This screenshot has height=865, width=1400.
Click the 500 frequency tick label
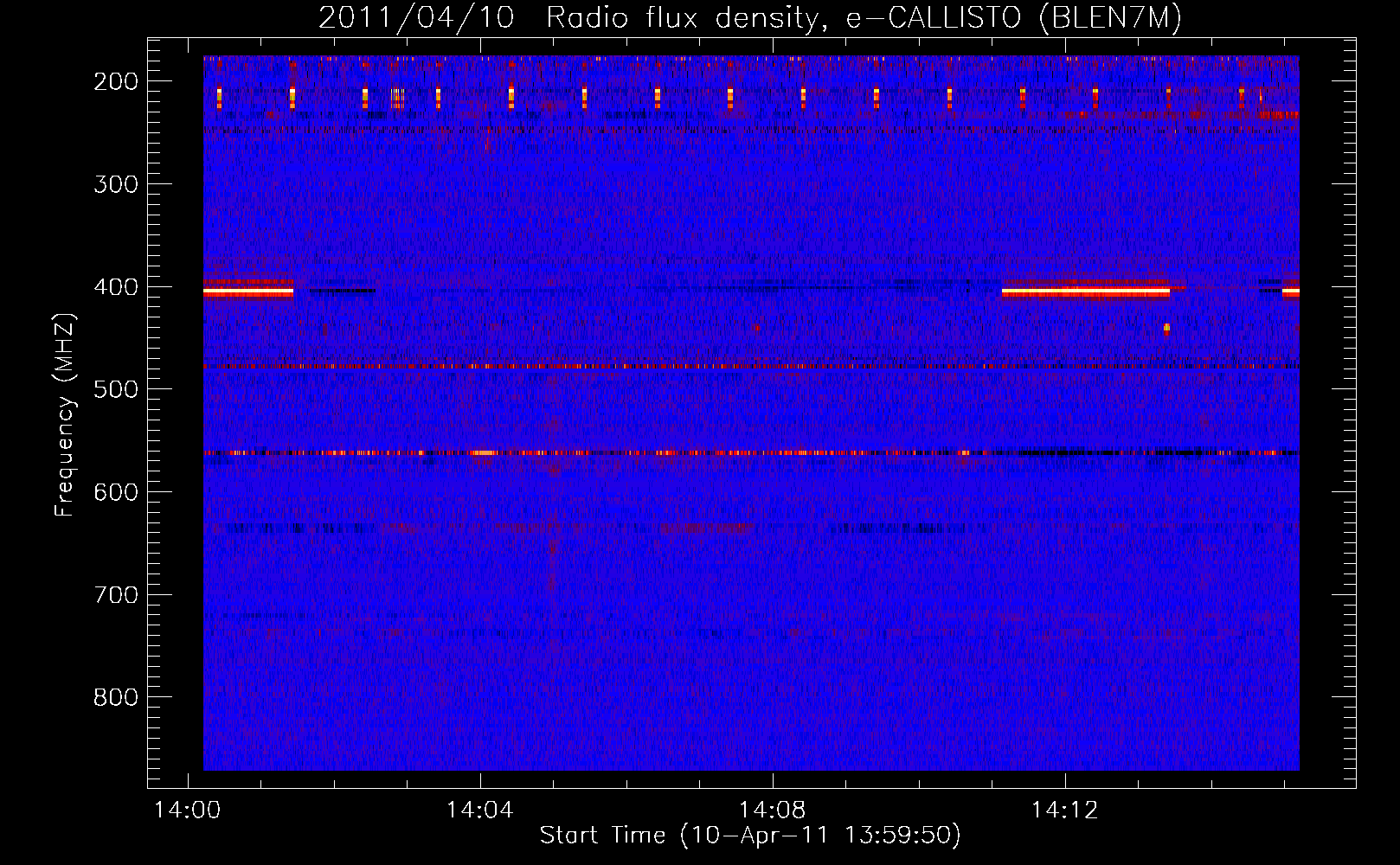click(115, 389)
